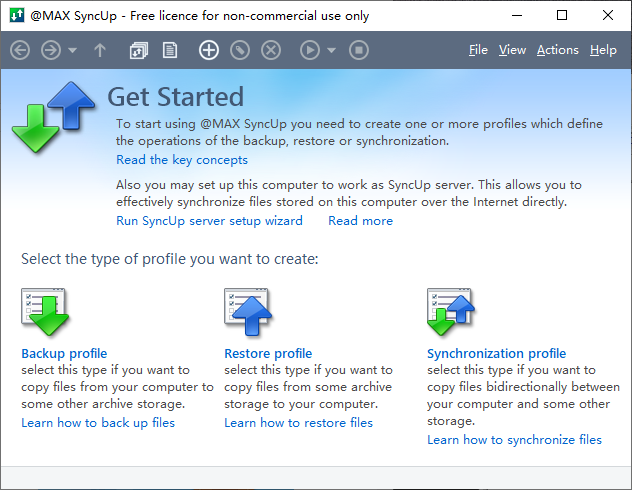Maximize the @MAX SyncUp window

(562, 15)
